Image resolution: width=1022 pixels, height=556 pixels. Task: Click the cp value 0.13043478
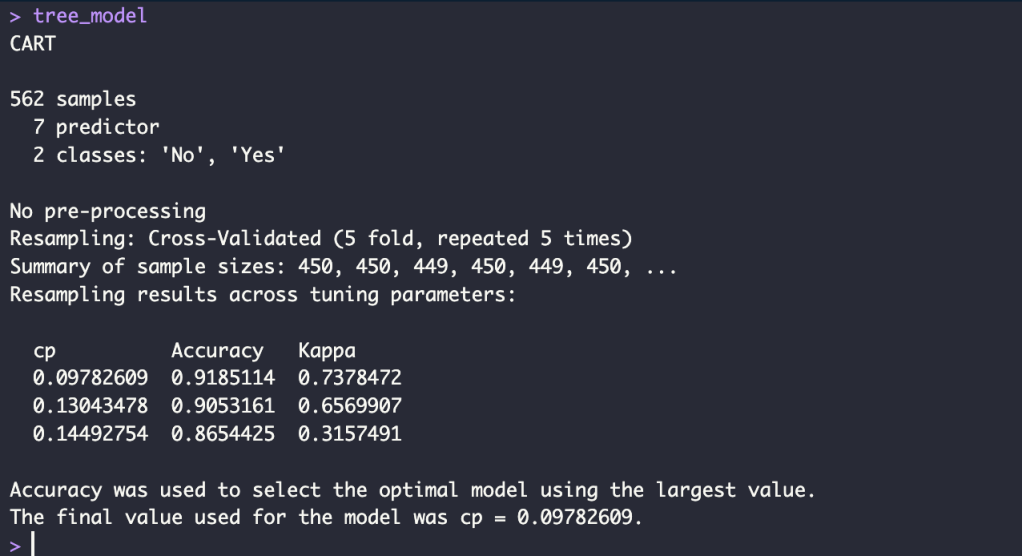90,406
